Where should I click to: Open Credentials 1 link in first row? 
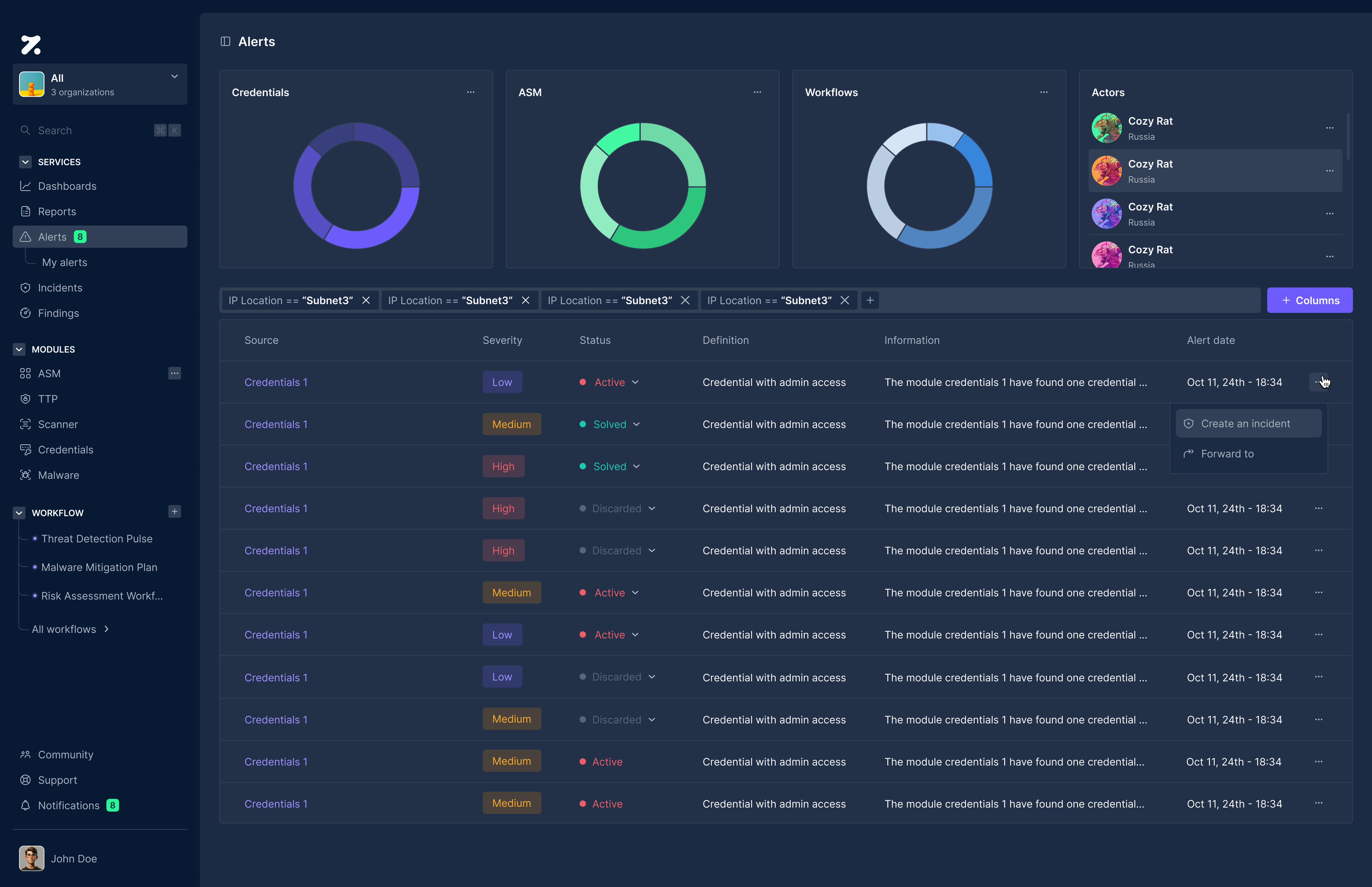click(x=276, y=382)
